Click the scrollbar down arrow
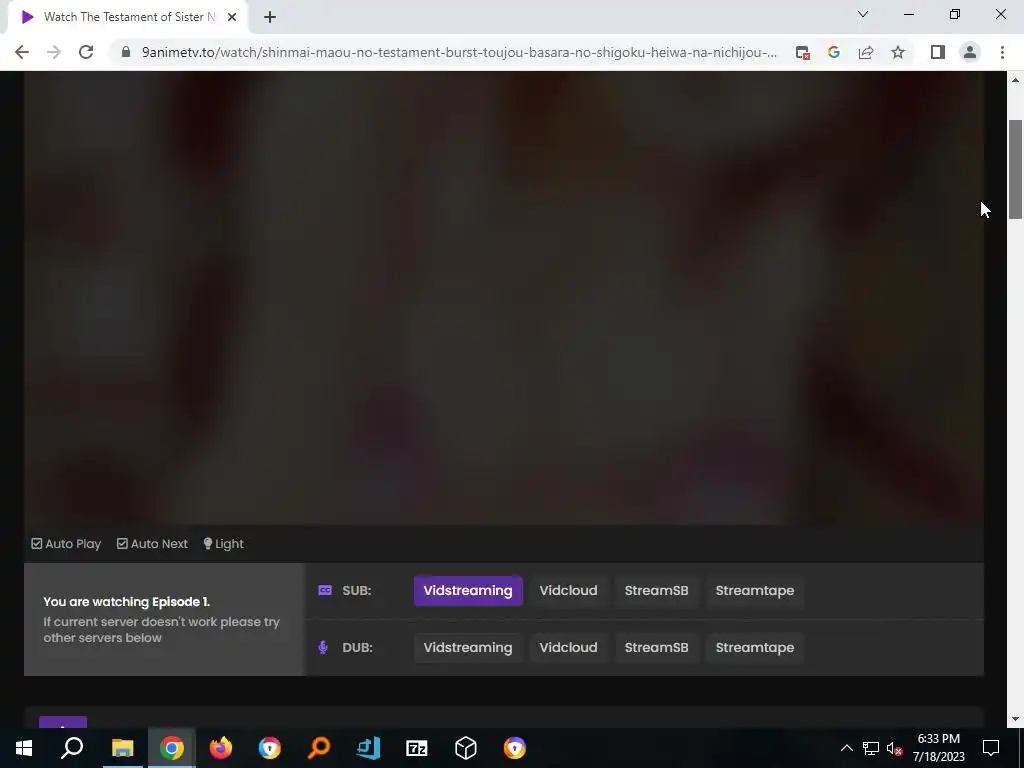 [x=1015, y=719]
